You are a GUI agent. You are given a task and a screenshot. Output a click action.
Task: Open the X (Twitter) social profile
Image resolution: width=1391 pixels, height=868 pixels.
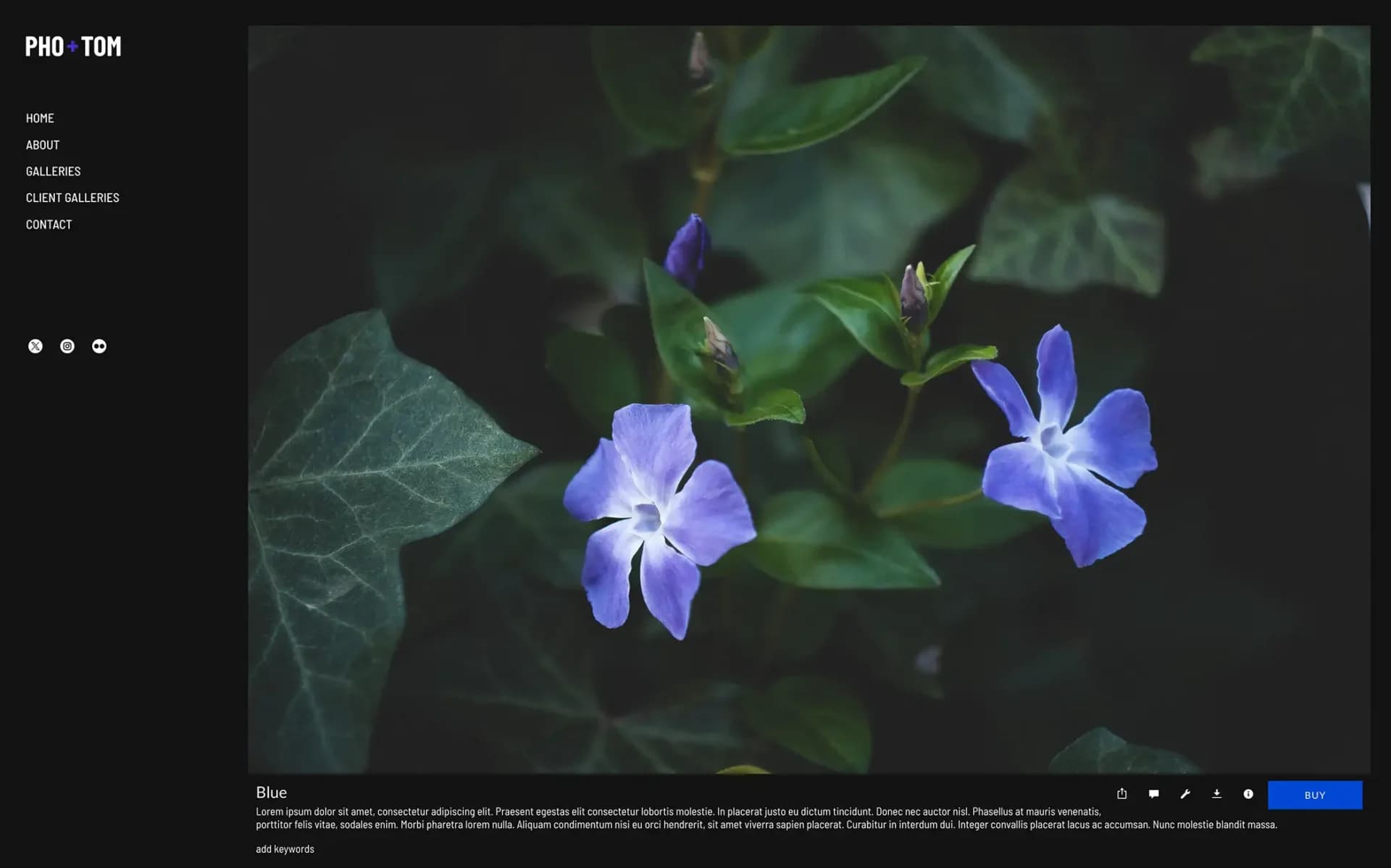click(35, 346)
